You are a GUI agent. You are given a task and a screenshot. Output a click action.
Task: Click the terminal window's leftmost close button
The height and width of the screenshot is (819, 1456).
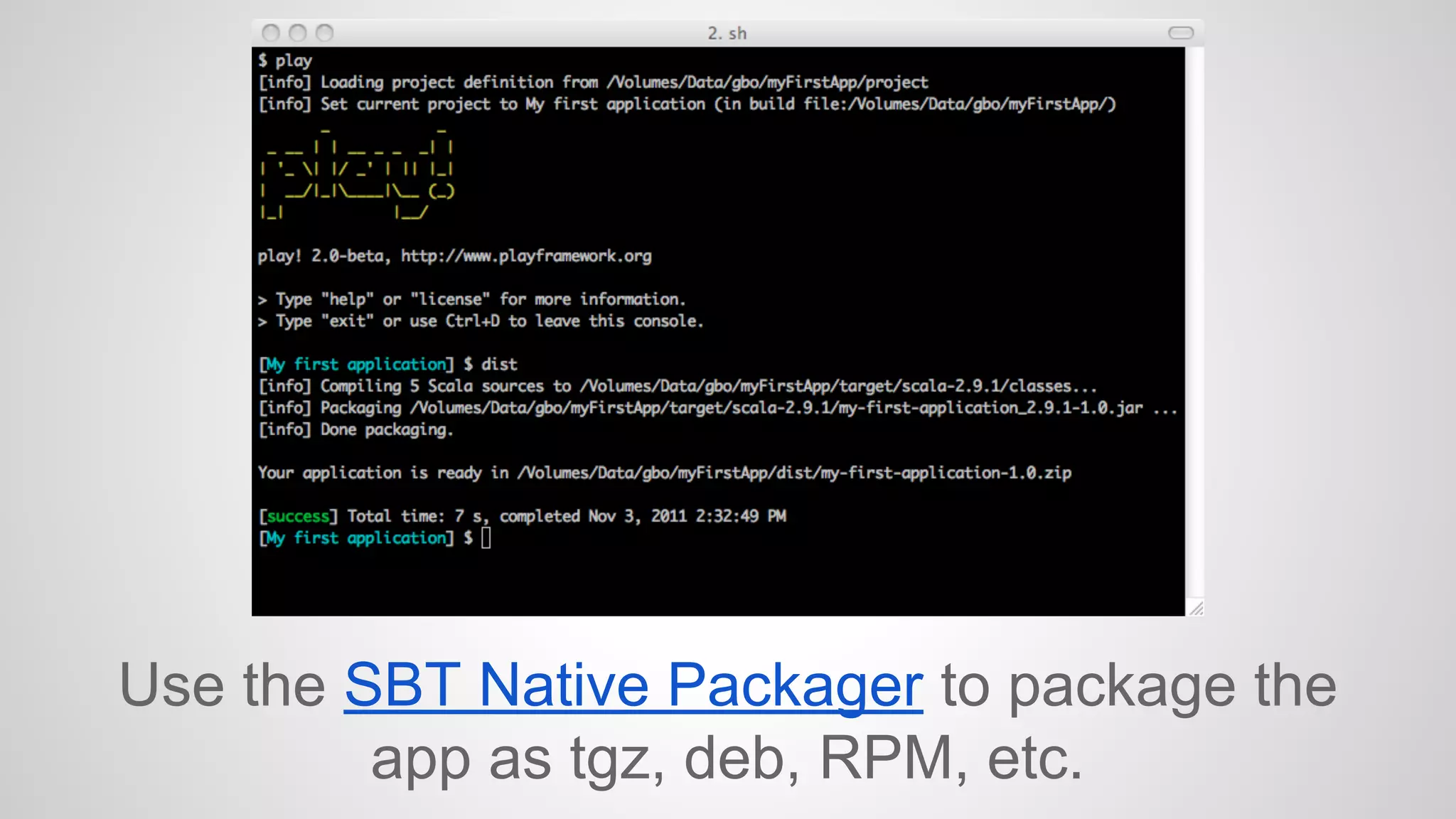pos(270,33)
